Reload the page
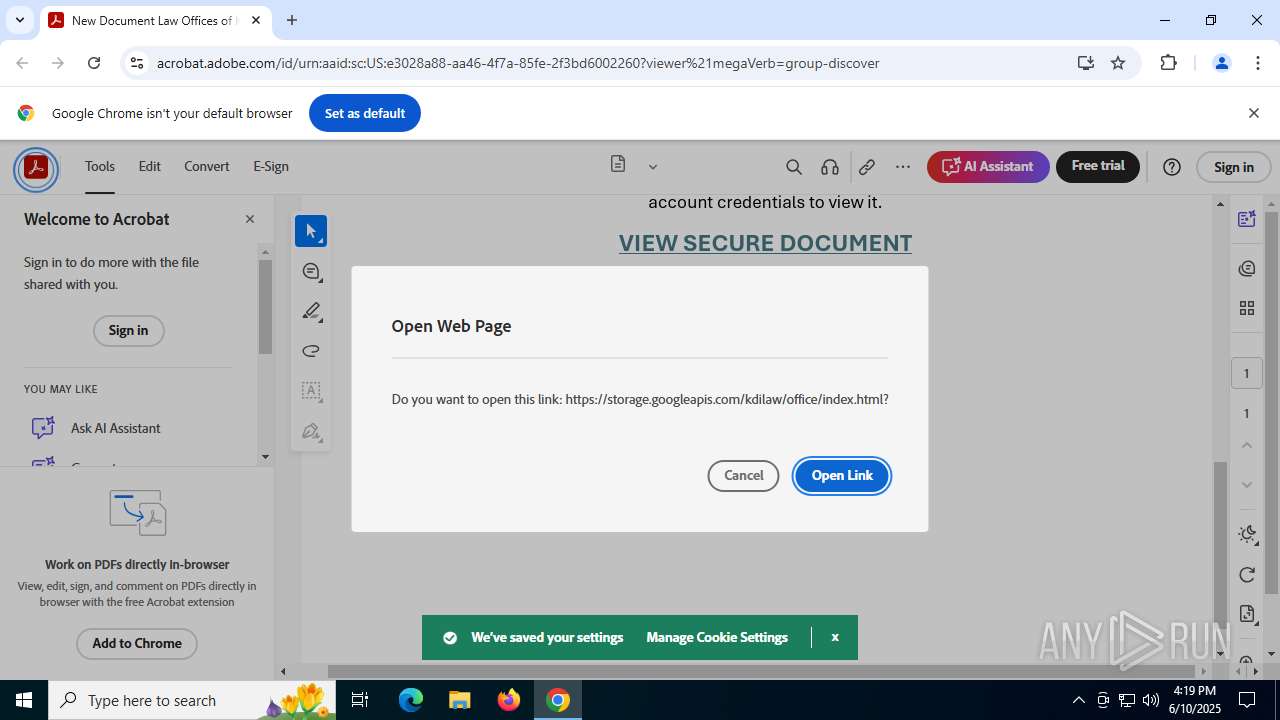The height and width of the screenshot is (720, 1280). pos(94,63)
